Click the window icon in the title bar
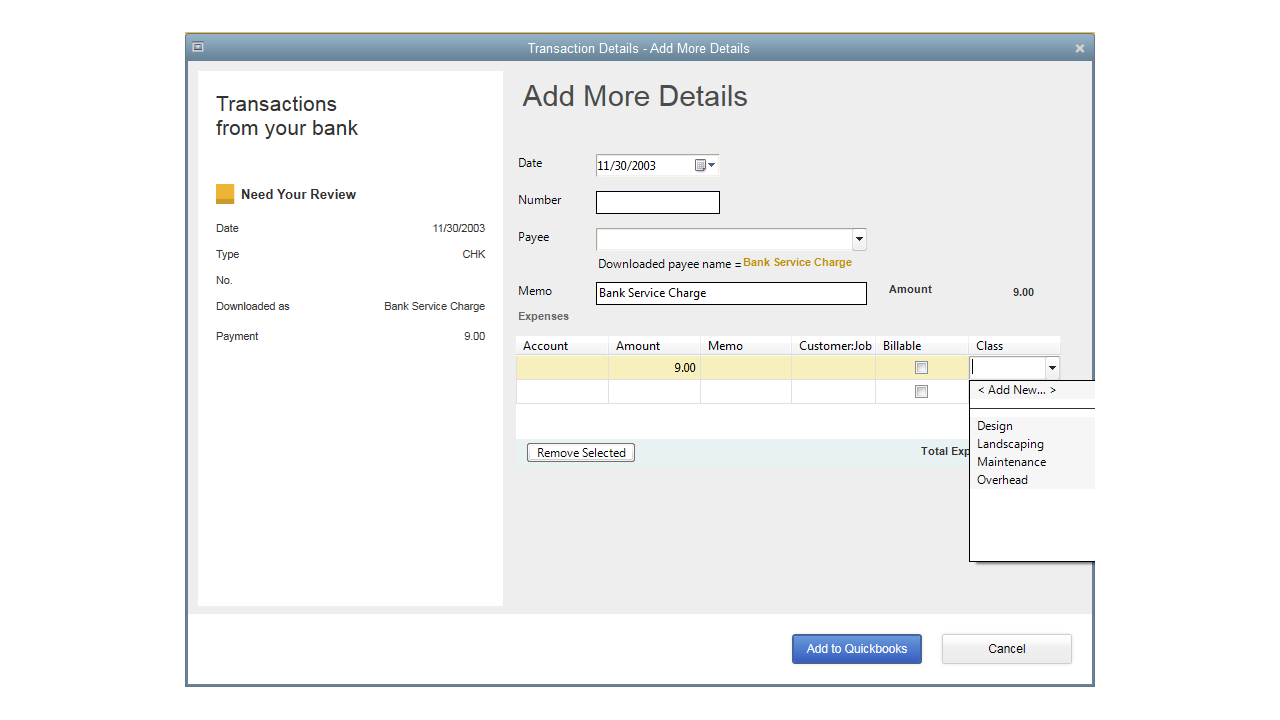Image resolution: width=1280 pixels, height=720 pixels. click(x=198, y=47)
